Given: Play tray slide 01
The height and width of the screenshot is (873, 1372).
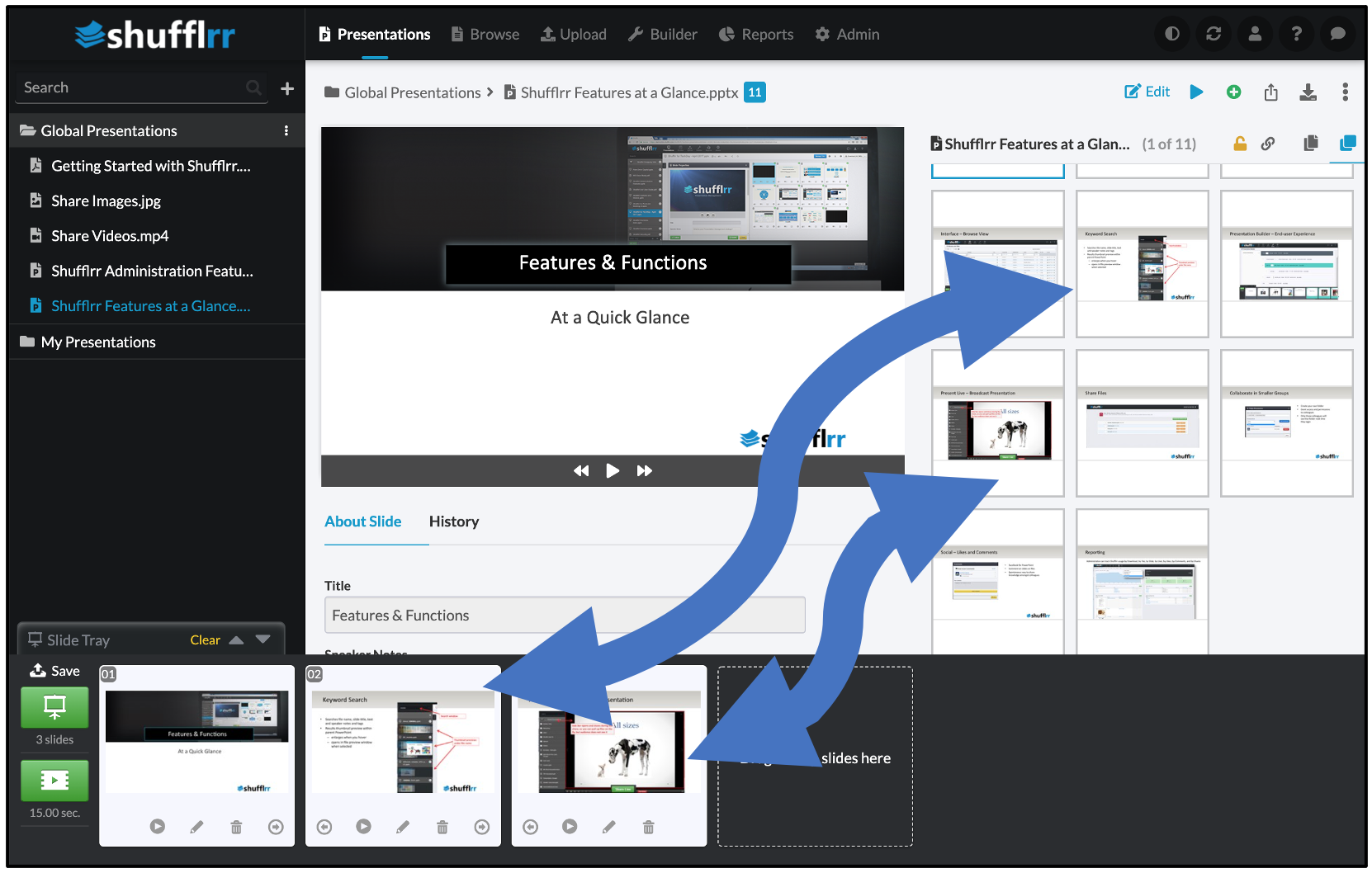Looking at the screenshot, I should 157,827.
